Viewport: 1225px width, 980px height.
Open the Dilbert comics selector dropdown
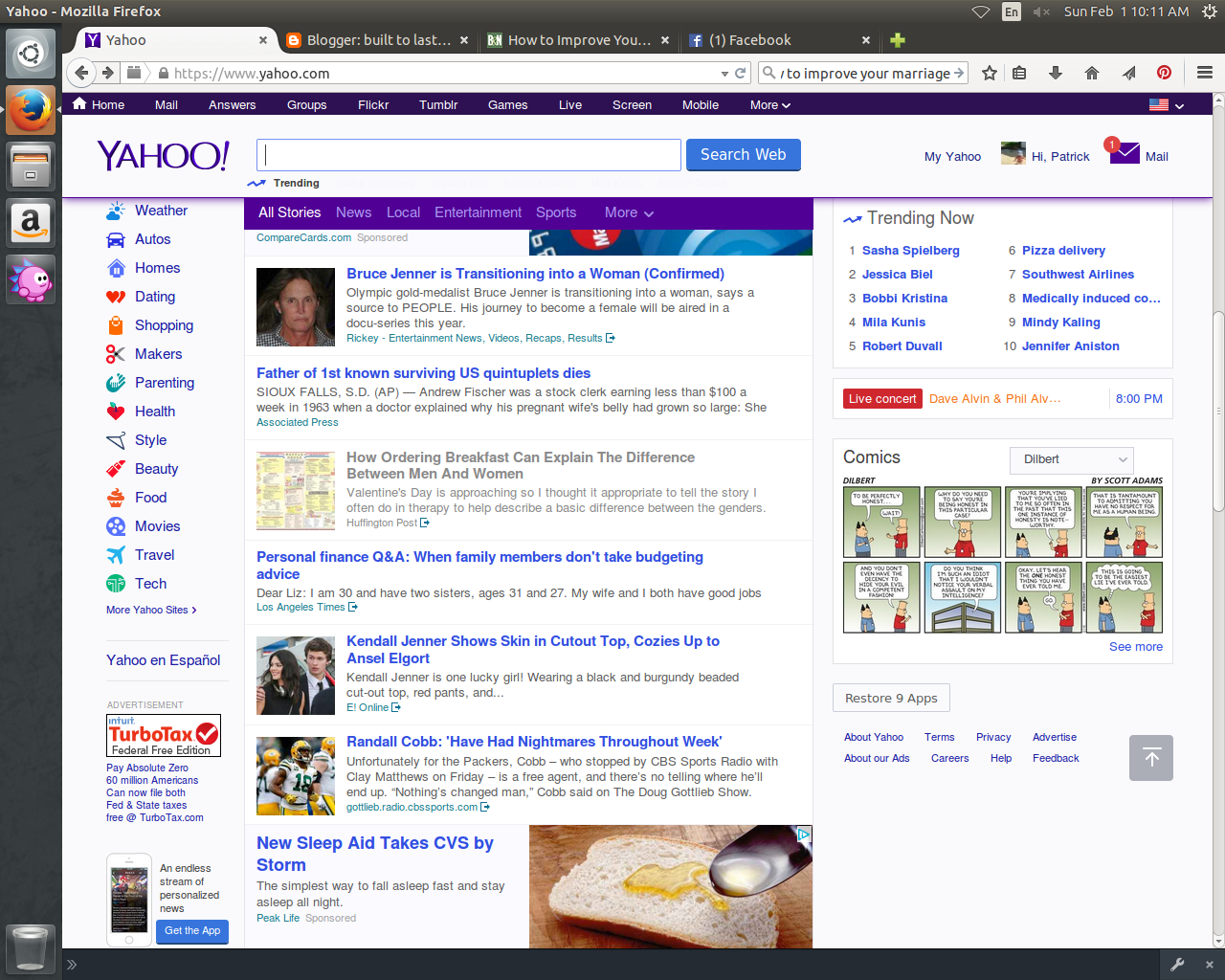pos(1072,459)
